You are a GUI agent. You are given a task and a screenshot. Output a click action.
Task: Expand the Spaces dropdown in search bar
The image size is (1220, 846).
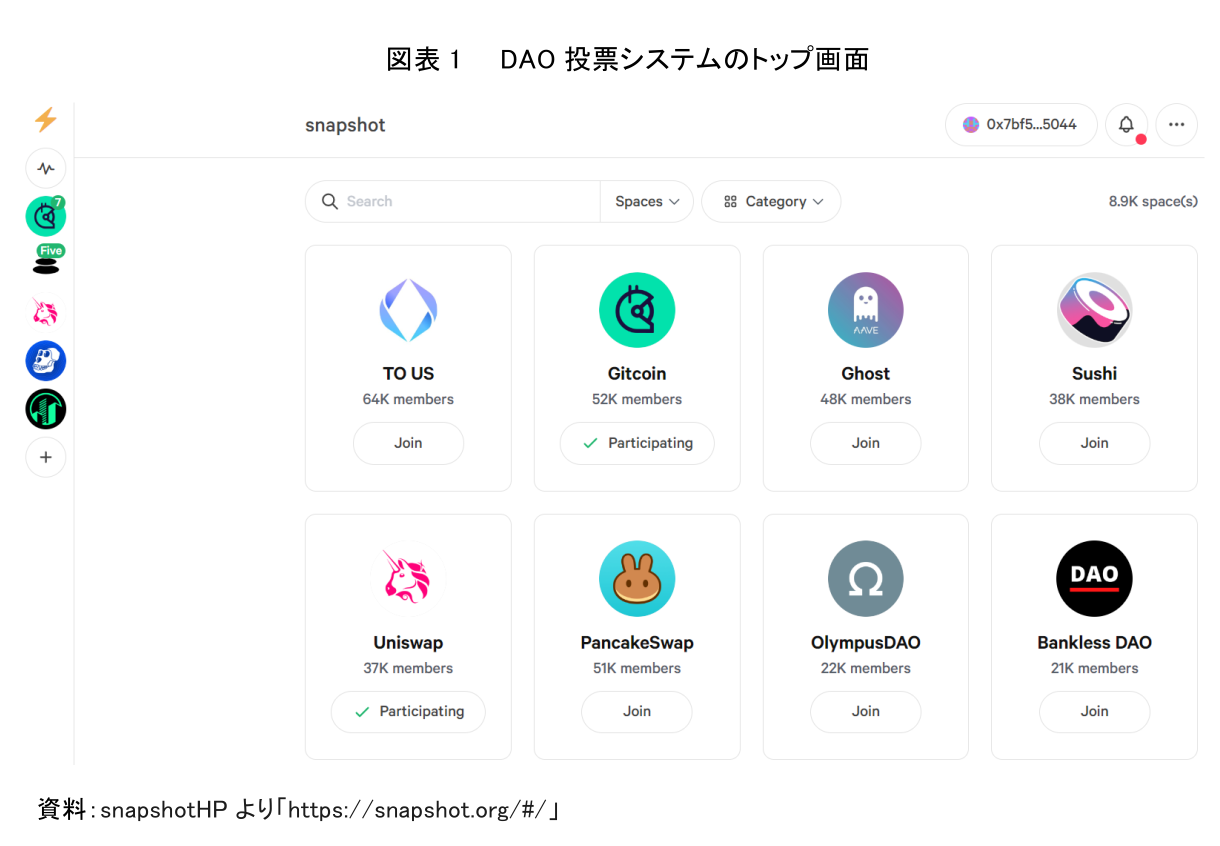[x=647, y=202]
